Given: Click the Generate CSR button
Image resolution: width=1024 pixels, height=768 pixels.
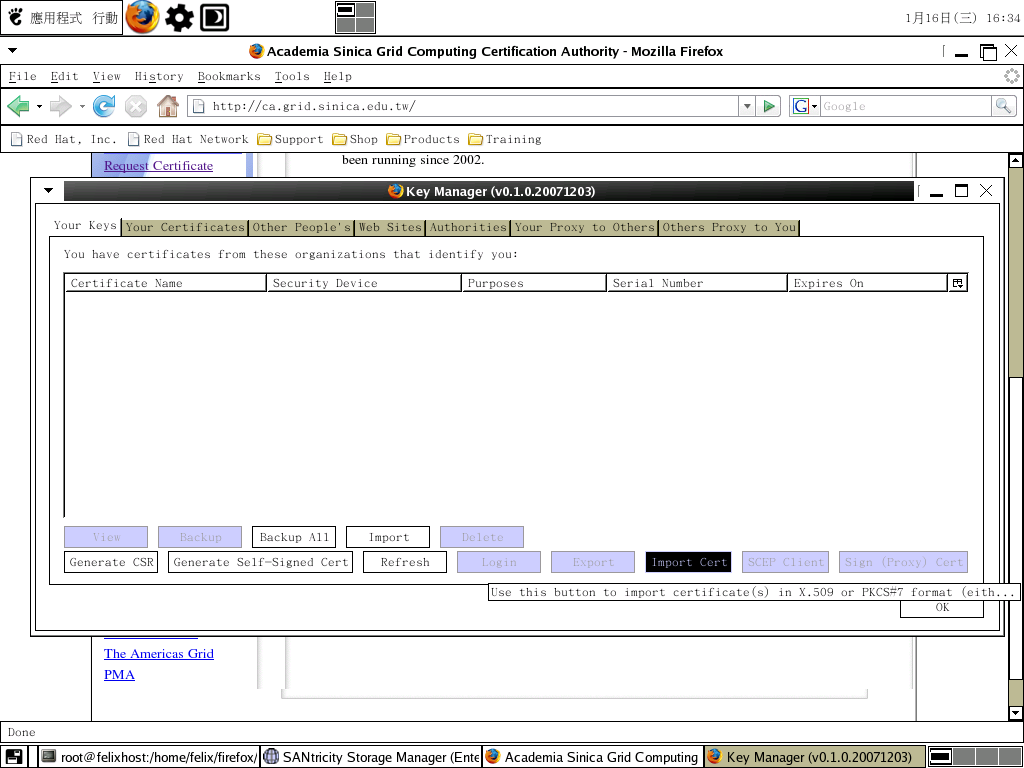Looking at the screenshot, I should (x=111, y=562).
